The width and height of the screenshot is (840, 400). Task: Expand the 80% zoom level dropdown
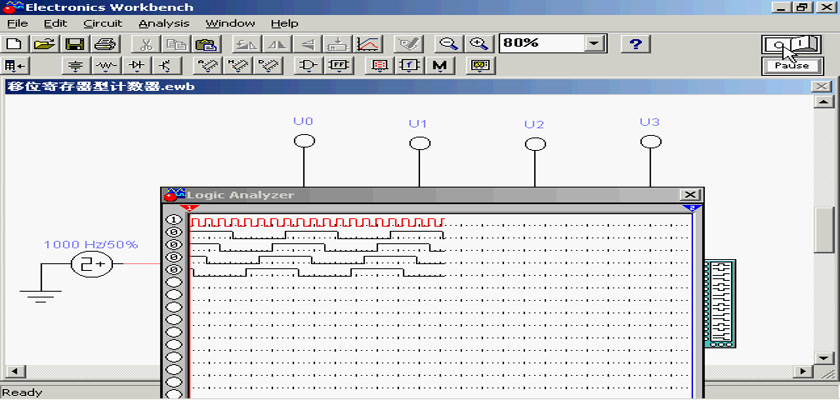(596, 44)
